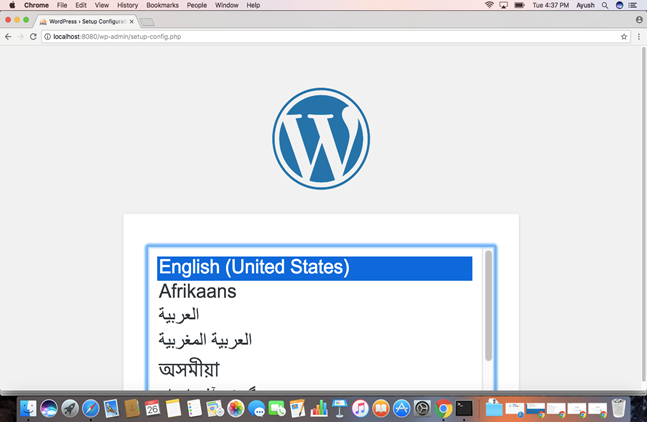Open Notification Center icon
Screen dimensions: 647x422
(x=633, y=5)
